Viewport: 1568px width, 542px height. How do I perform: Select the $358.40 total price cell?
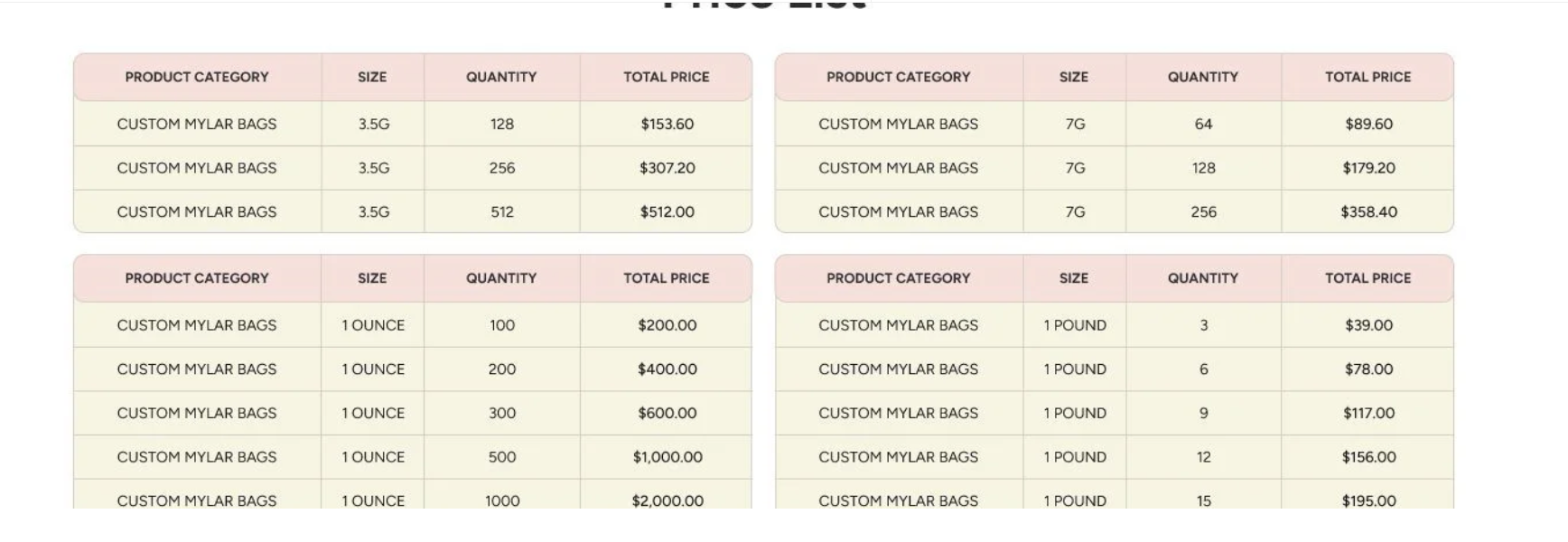pyautogui.click(x=1368, y=212)
